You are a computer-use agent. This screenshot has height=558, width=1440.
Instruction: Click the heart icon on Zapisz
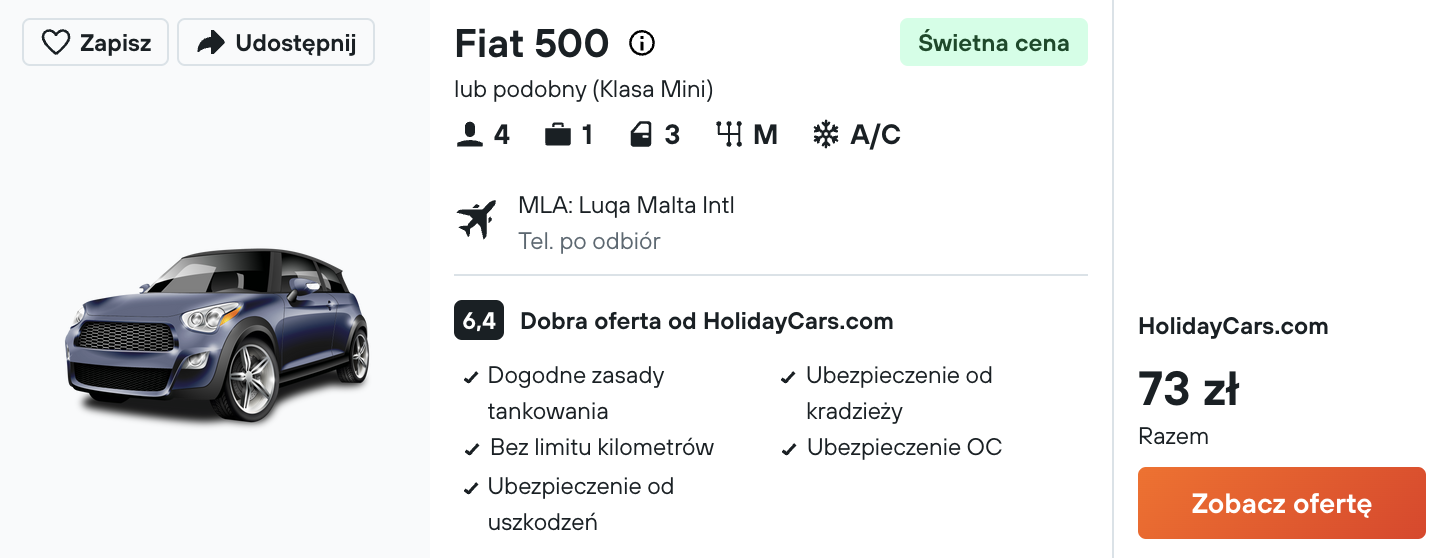coord(55,43)
